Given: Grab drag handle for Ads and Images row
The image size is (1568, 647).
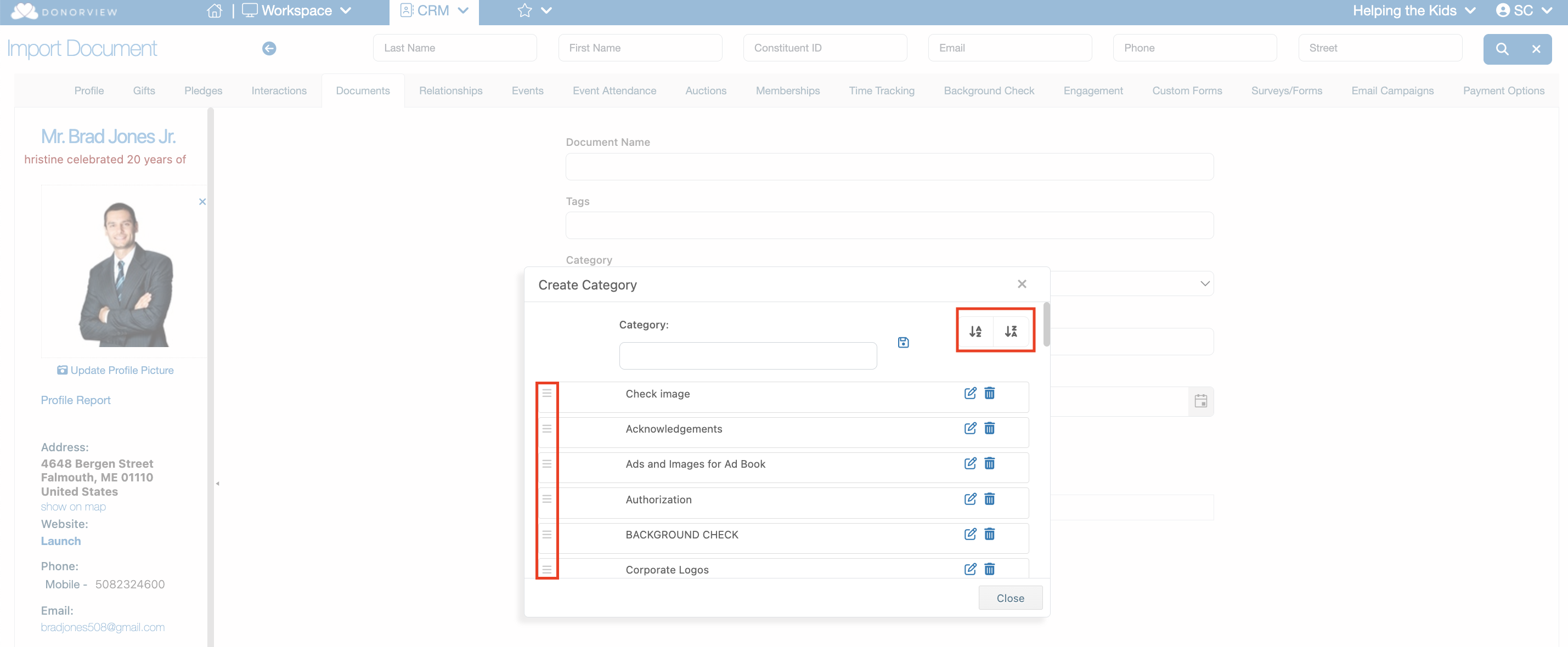Looking at the screenshot, I should point(546,464).
